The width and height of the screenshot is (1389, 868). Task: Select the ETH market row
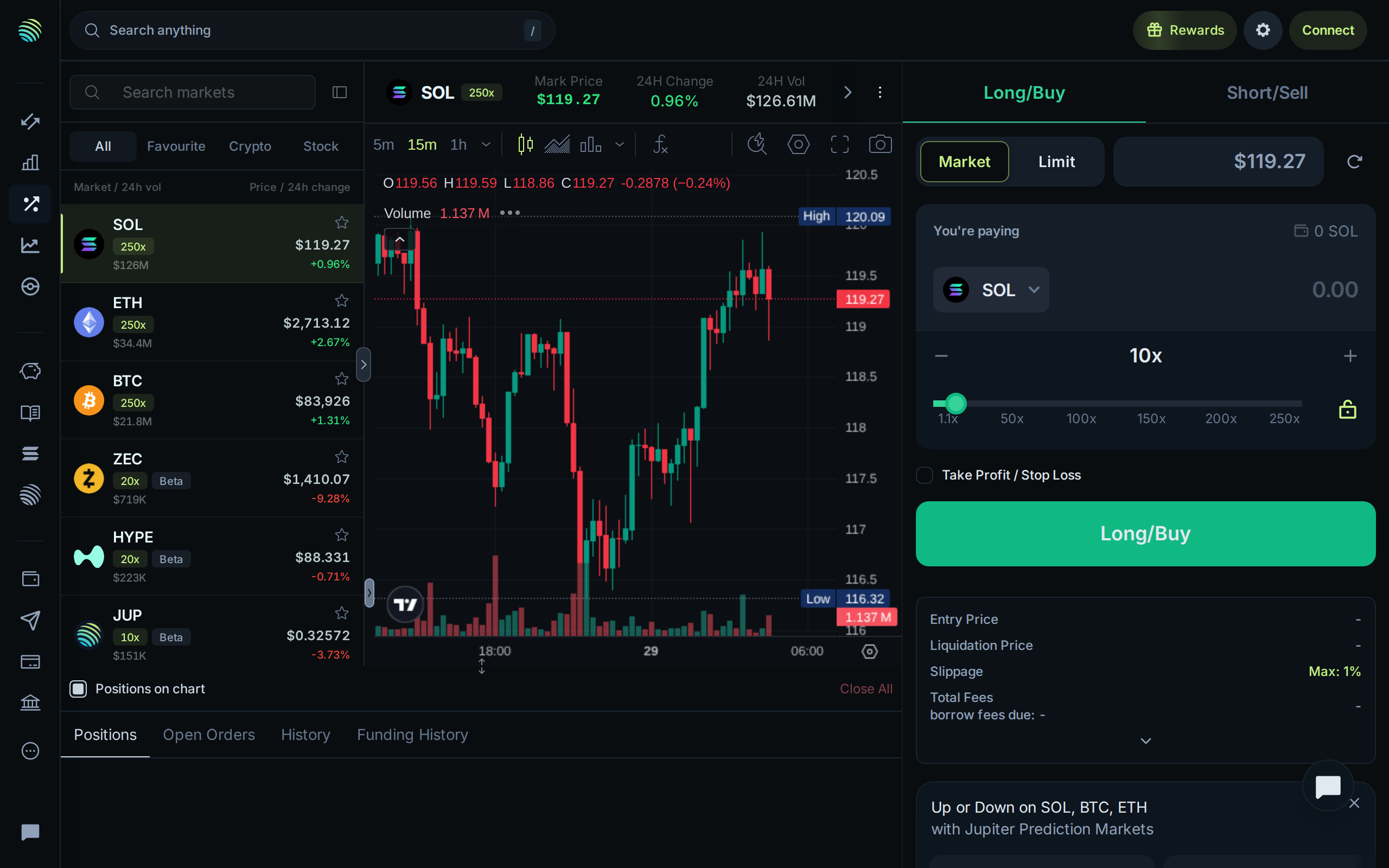[x=212, y=322]
